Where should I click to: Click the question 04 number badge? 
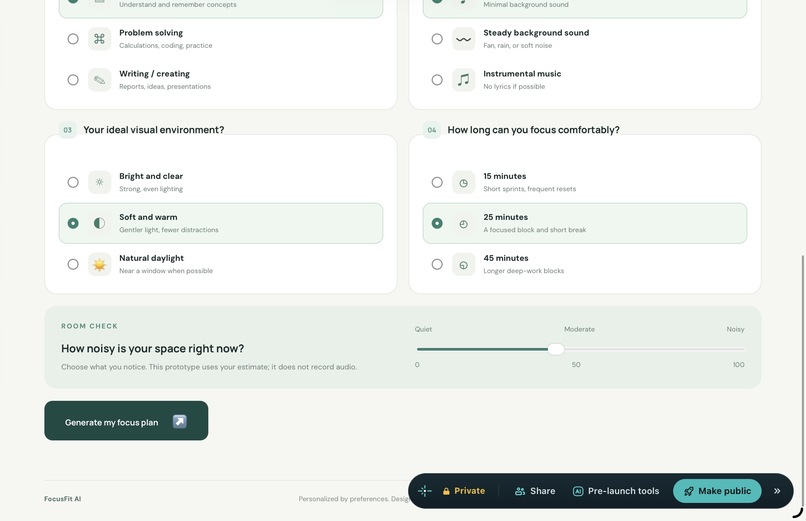[432, 130]
